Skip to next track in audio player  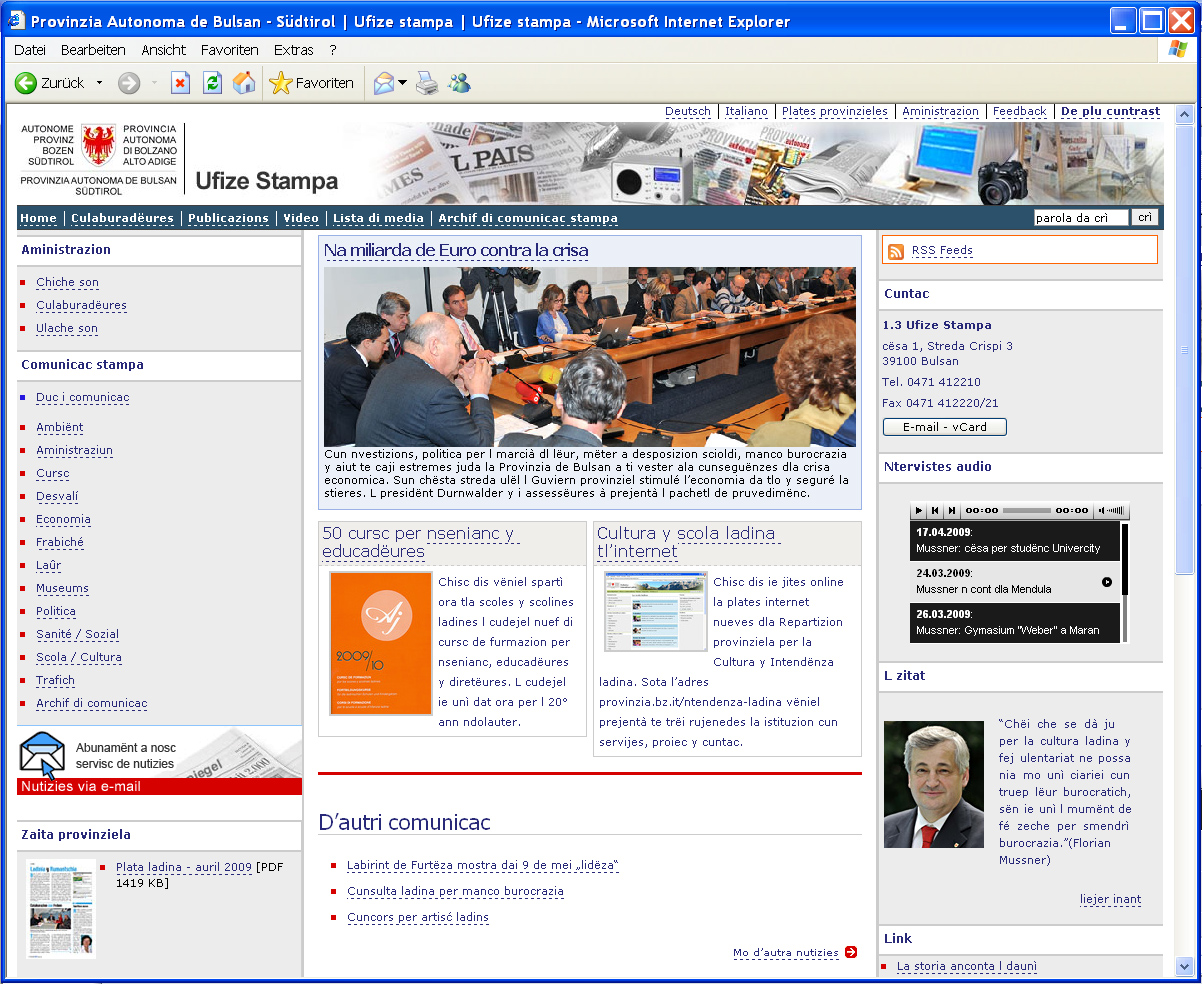[x=952, y=511]
